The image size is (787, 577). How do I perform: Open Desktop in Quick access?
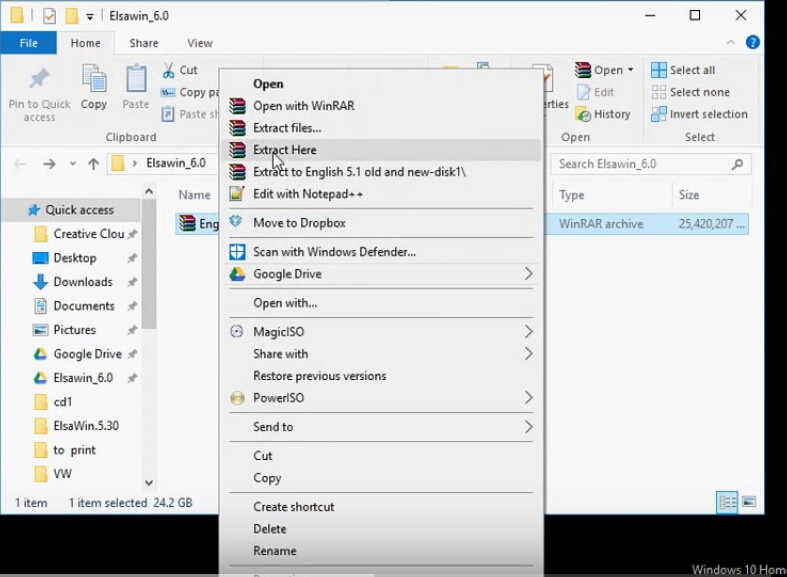click(x=75, y=258)
